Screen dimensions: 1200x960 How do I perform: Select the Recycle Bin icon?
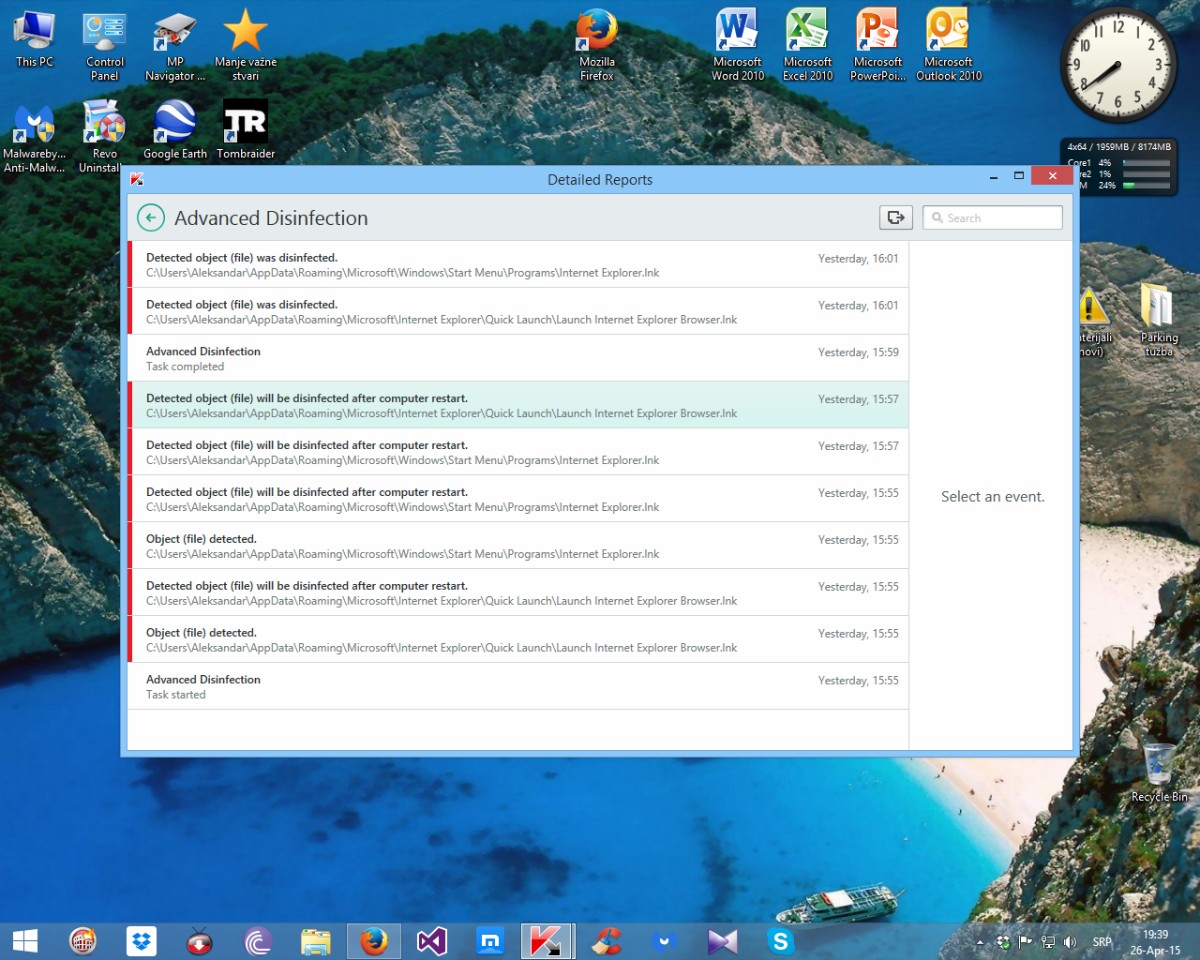[x=1159, y=772]
